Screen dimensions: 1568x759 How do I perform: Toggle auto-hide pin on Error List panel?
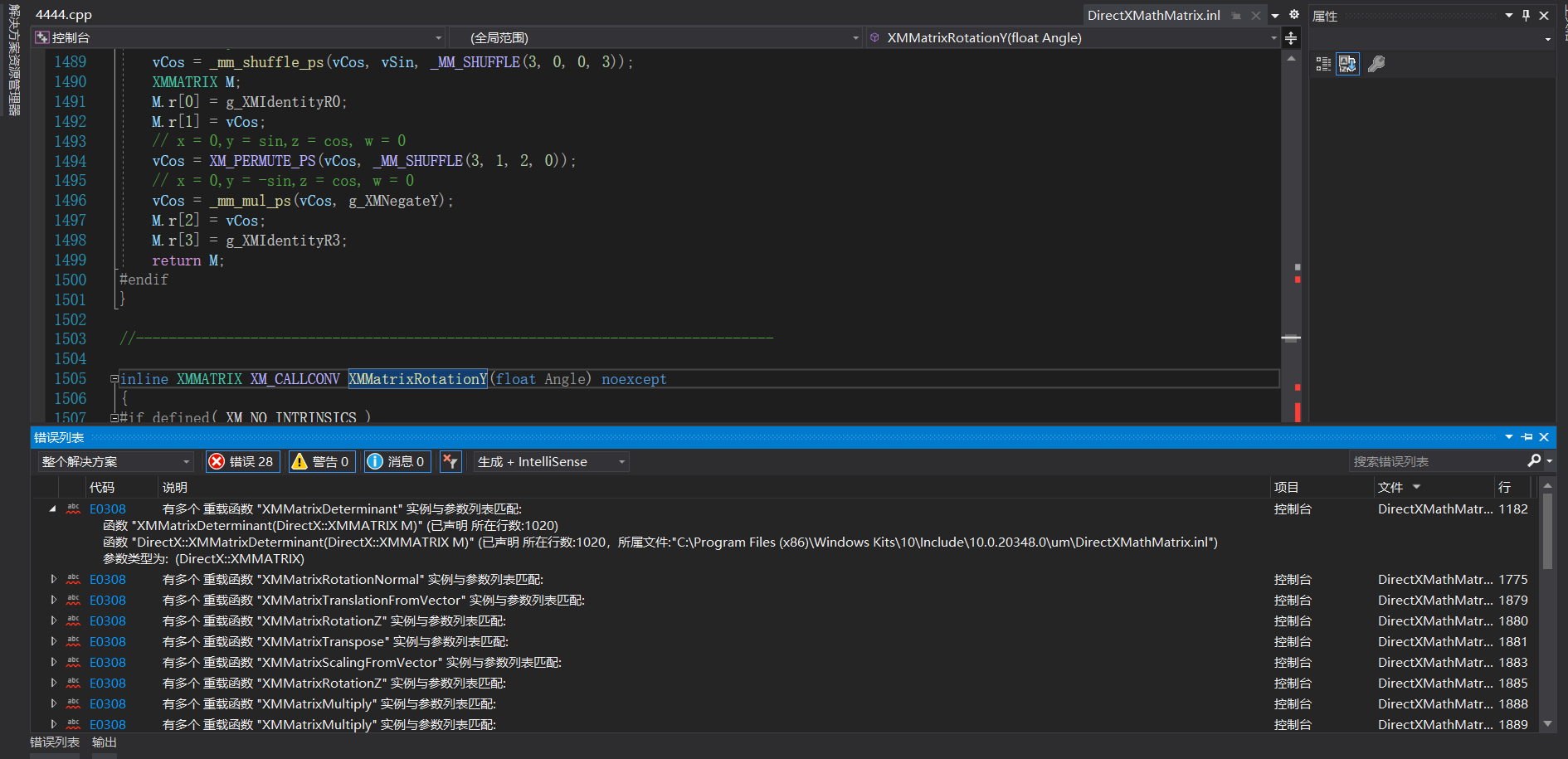point(1527,437)
